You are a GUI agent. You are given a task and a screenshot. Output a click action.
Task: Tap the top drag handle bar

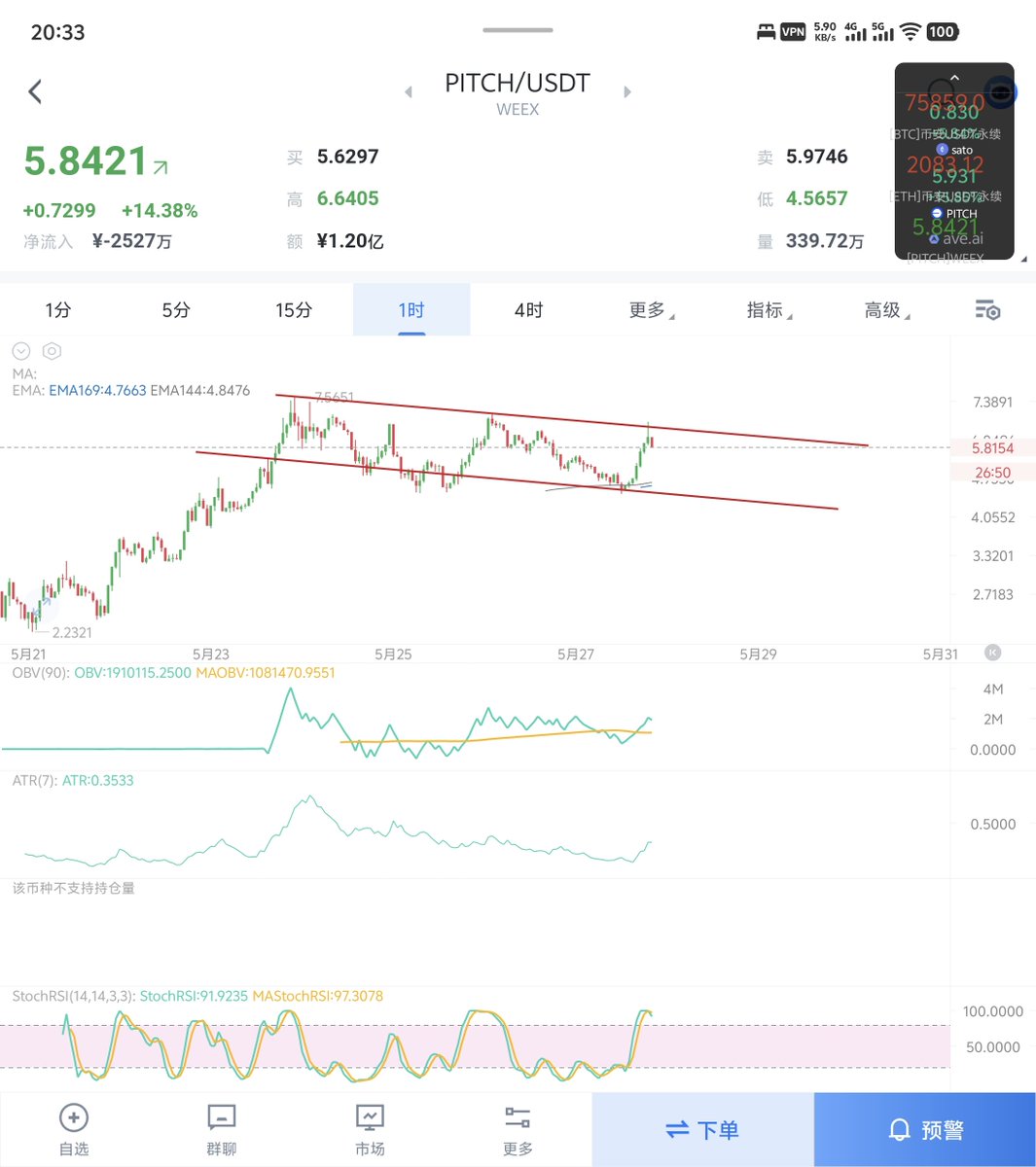pyautogui.click(x=518, y=30)
